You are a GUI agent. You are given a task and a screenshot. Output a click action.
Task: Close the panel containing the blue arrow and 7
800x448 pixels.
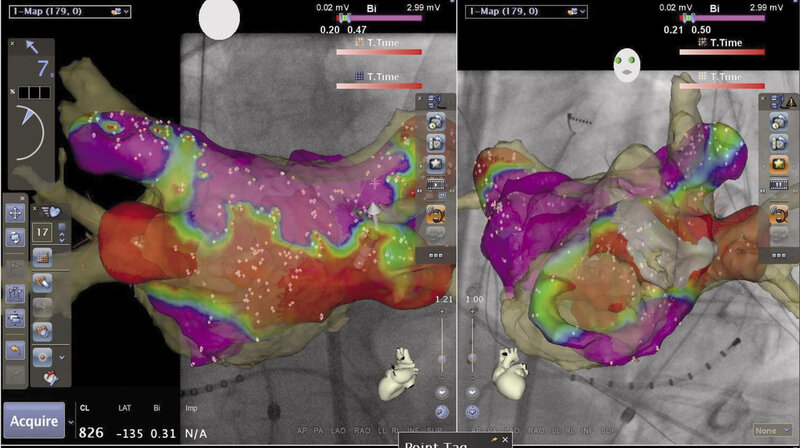(12, 44)
